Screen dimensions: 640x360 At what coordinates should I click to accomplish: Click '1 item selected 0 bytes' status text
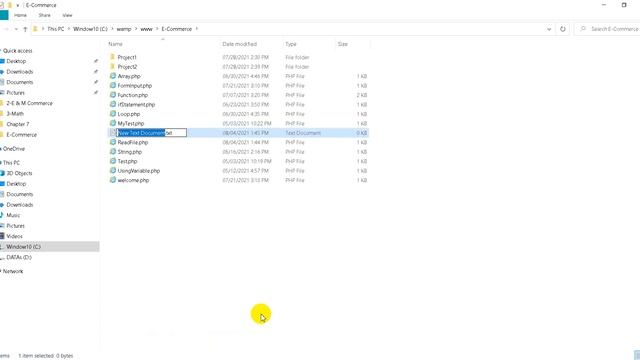click(x=46, y=356)
